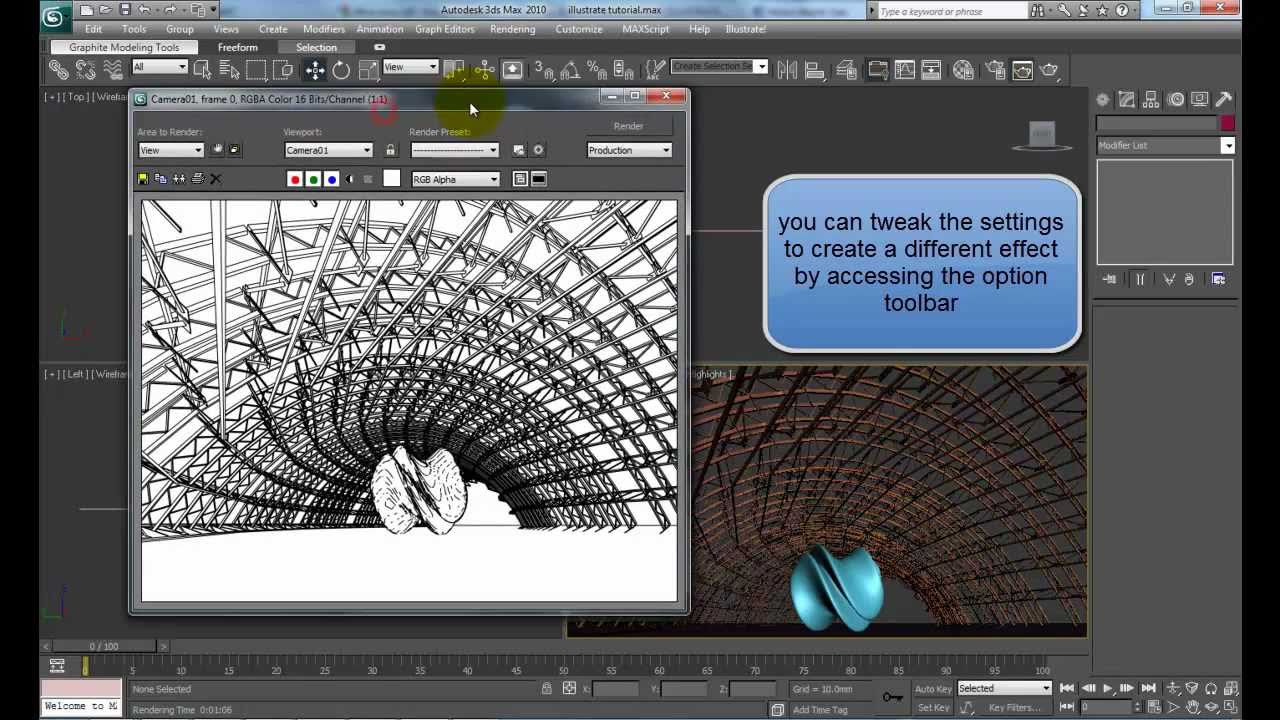Toggle the alpha channel display
The width and height of the screenshot is (1280, 720).
point(350,179)
